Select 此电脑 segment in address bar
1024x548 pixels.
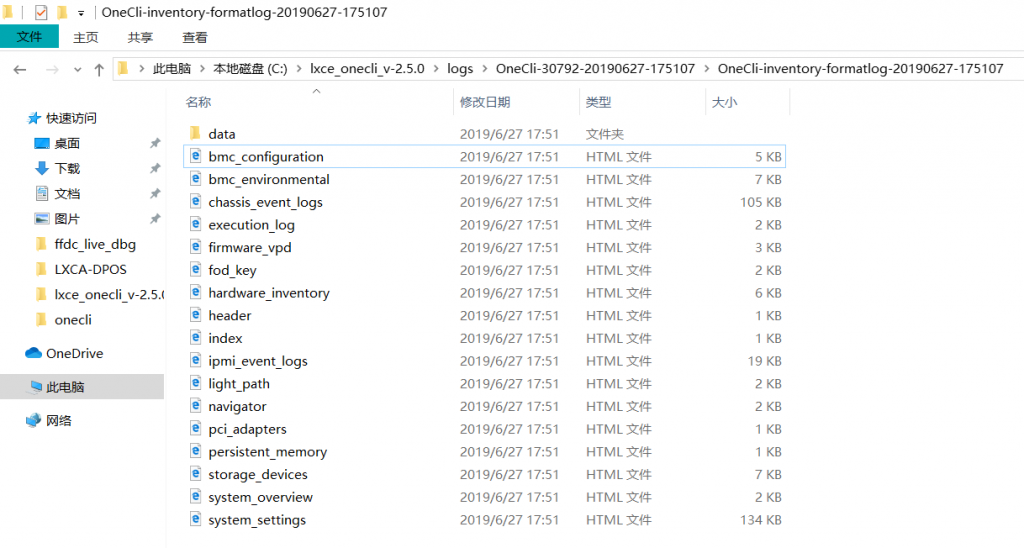[172, 69]
